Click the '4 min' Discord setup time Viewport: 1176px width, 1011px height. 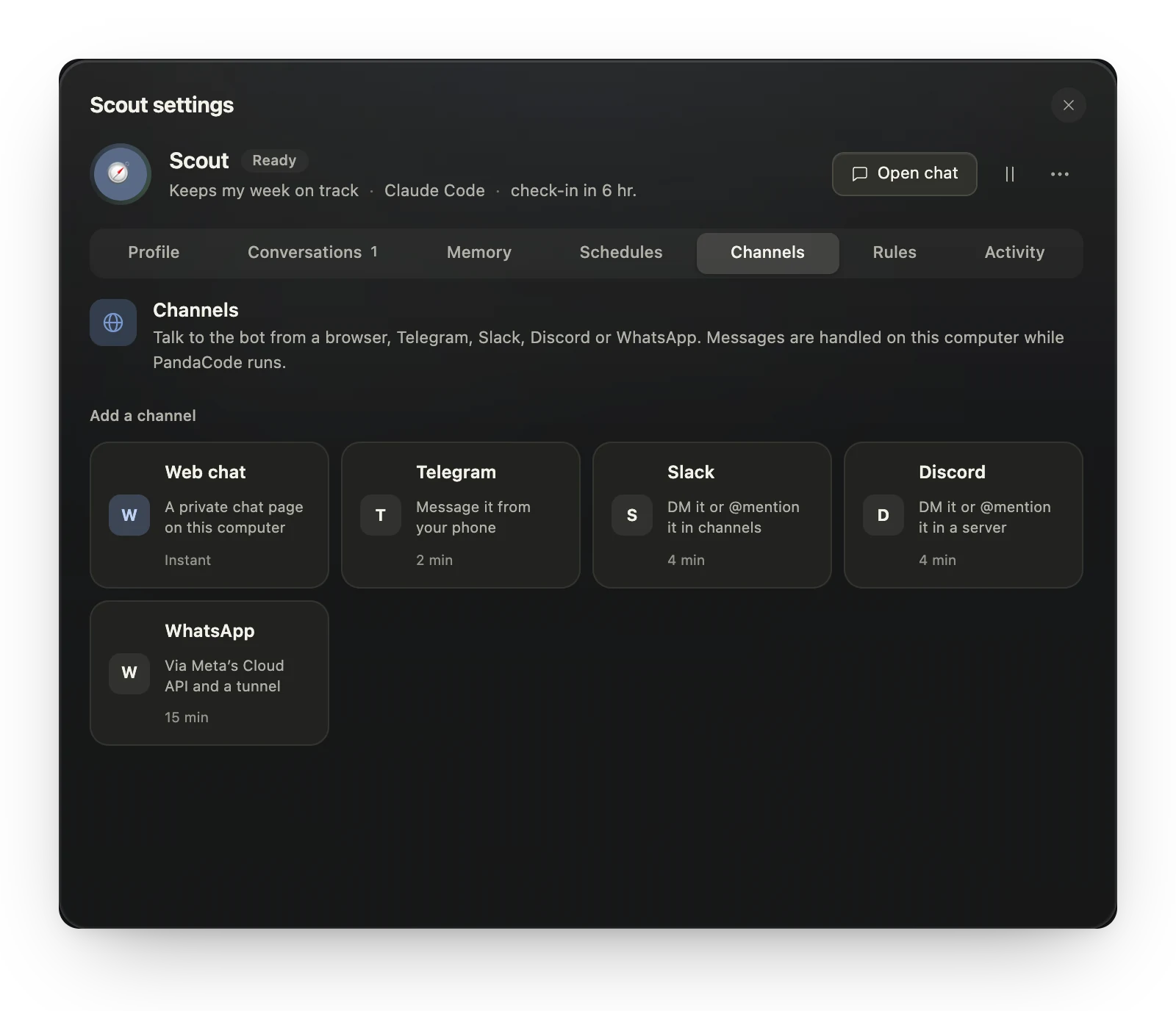937,561
